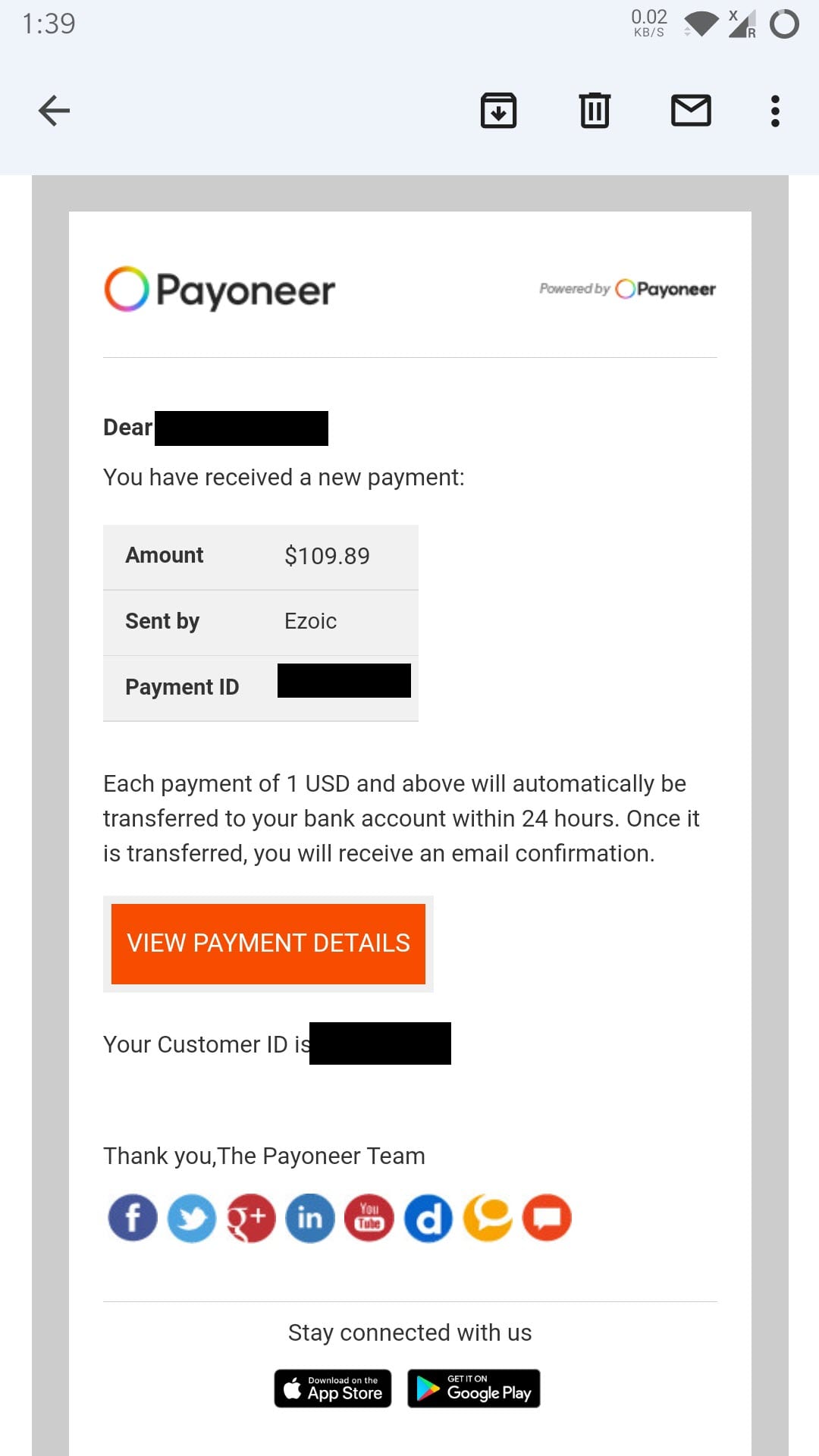Archive this email
The image size is (819, 1456).
coord(498,111)
